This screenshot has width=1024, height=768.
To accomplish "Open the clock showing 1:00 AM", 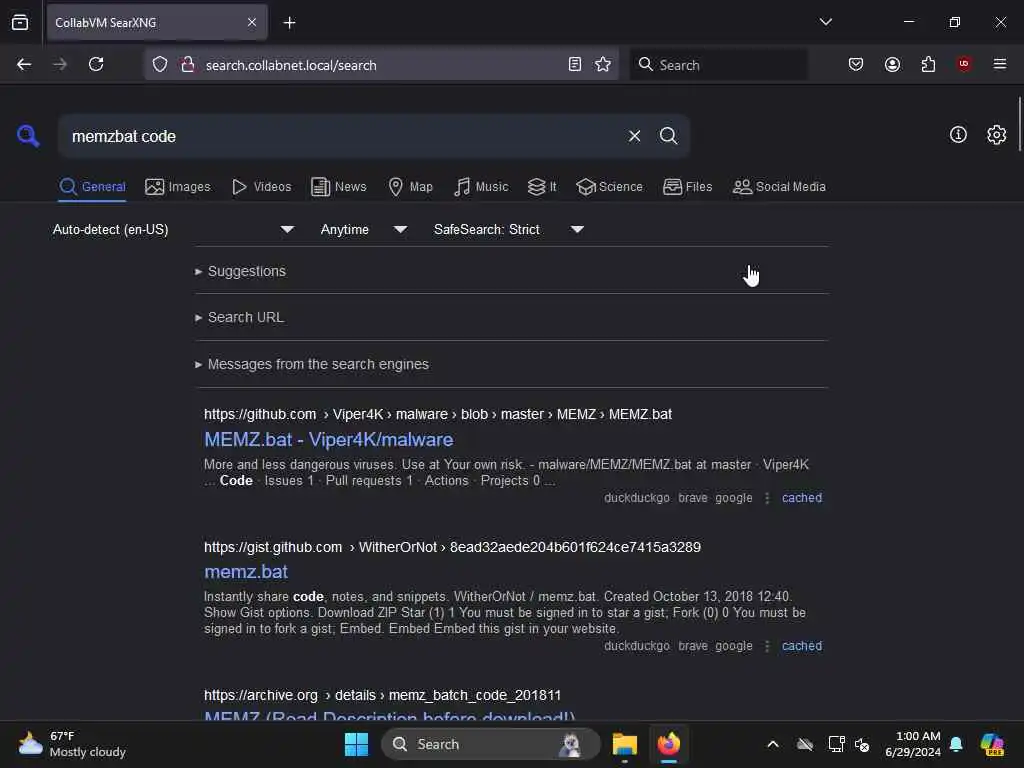I will click(912, 744).
